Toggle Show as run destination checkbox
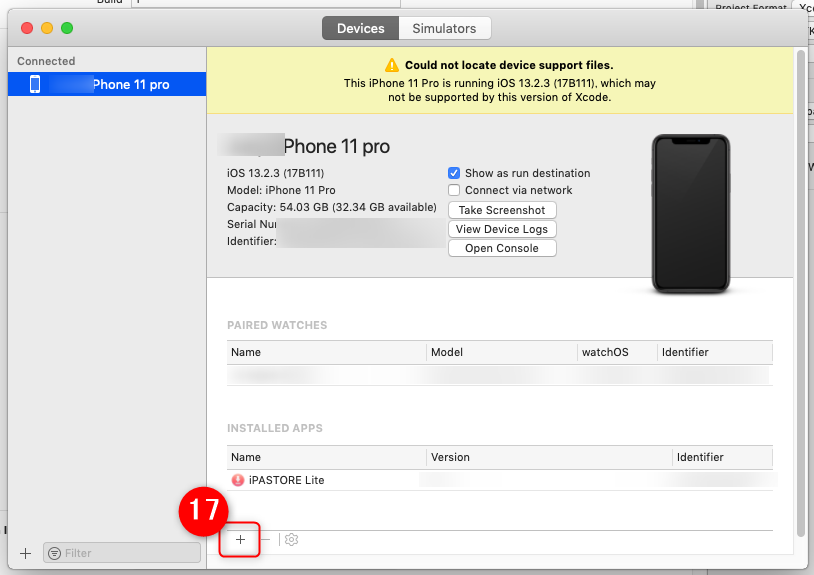The image size is (814, 575). point(454,173)
